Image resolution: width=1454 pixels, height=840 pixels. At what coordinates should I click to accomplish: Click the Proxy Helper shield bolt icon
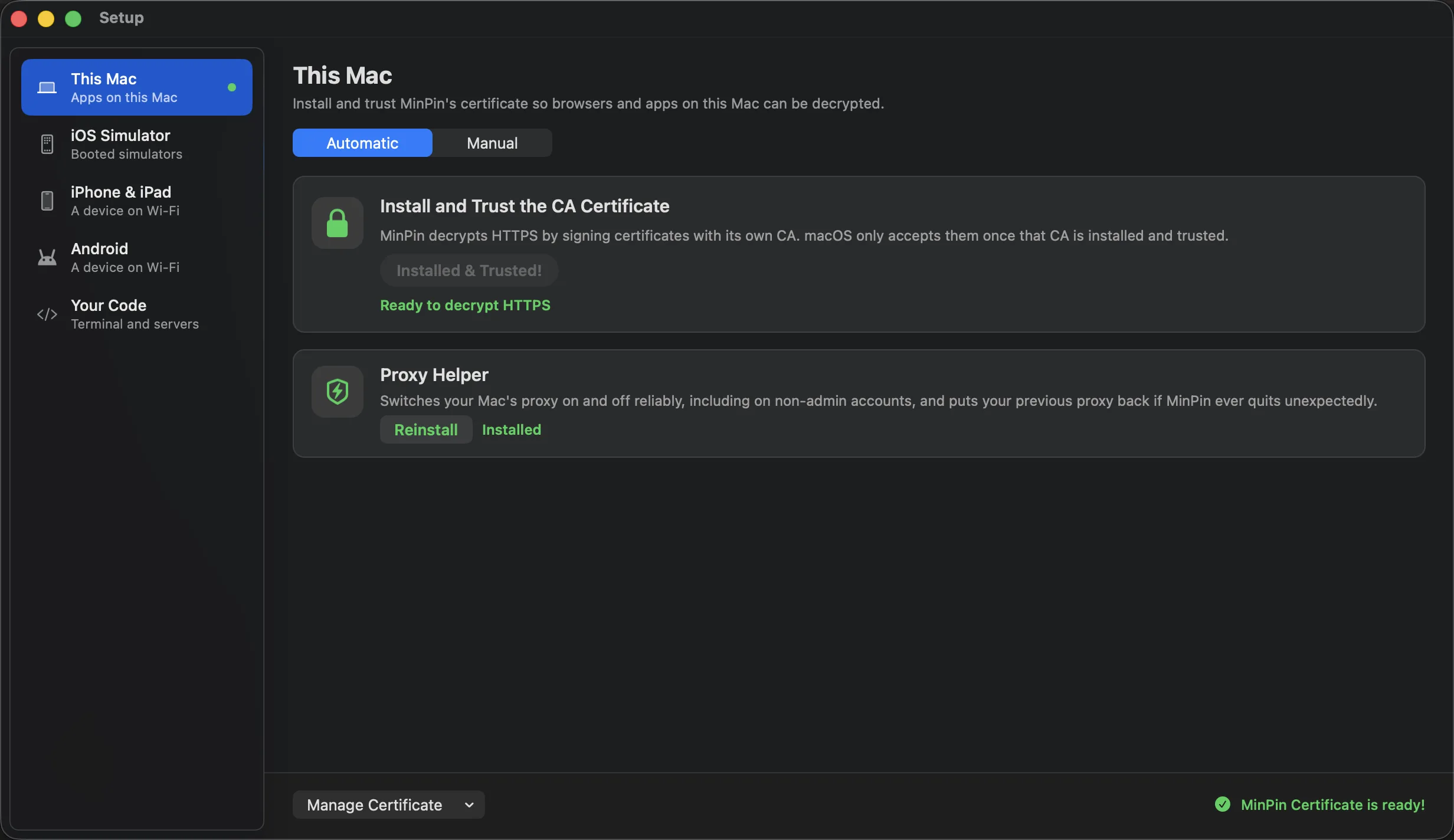[x=338, y=392]
